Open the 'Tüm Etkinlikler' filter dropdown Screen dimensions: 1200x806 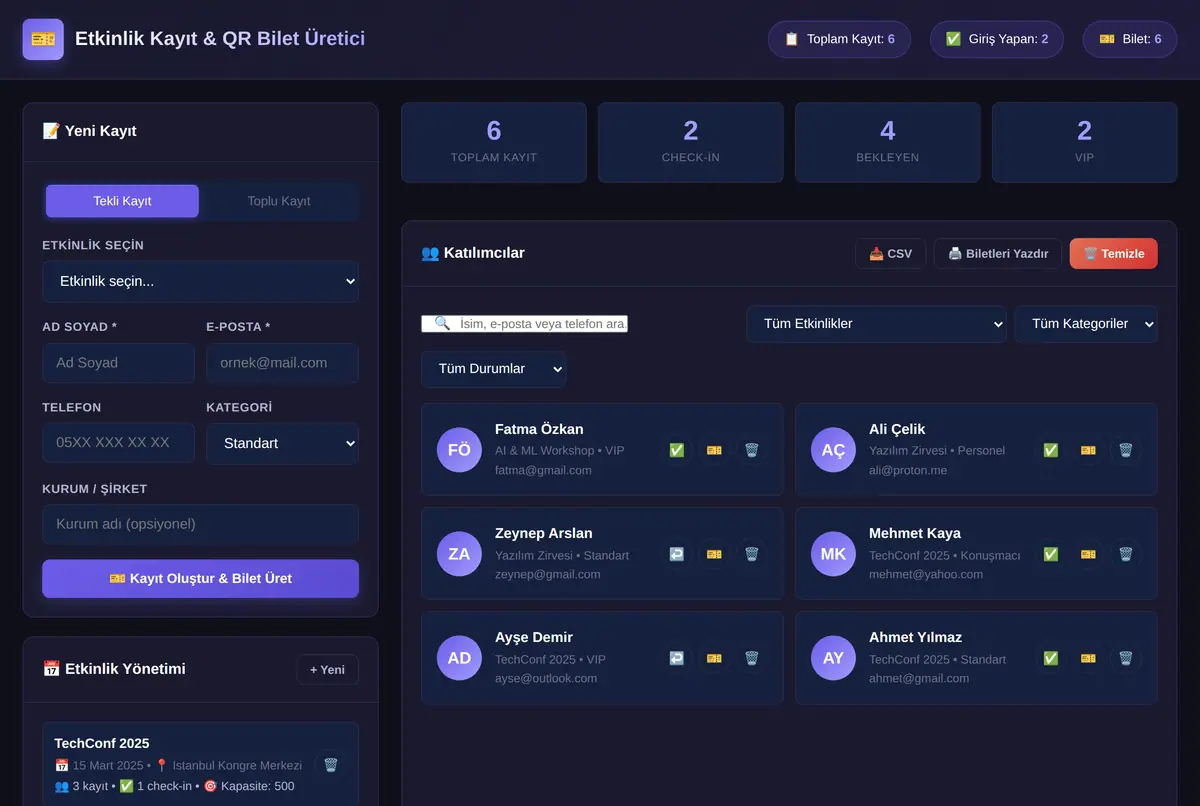coord(876,324)
